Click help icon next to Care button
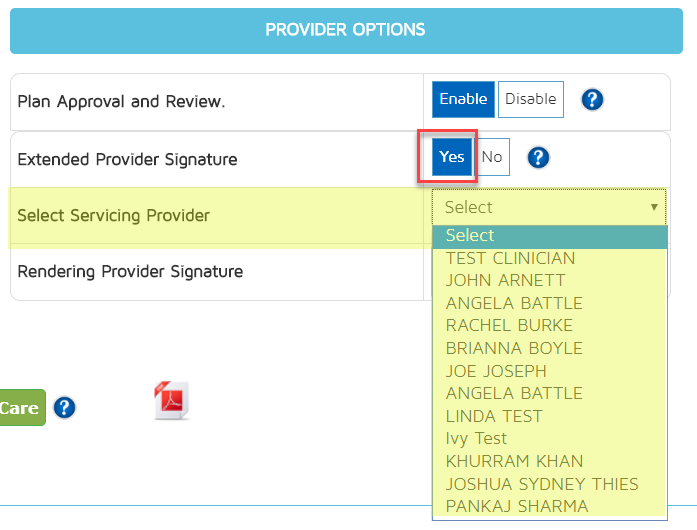697x530 pixels. click(x=65, y=408)
